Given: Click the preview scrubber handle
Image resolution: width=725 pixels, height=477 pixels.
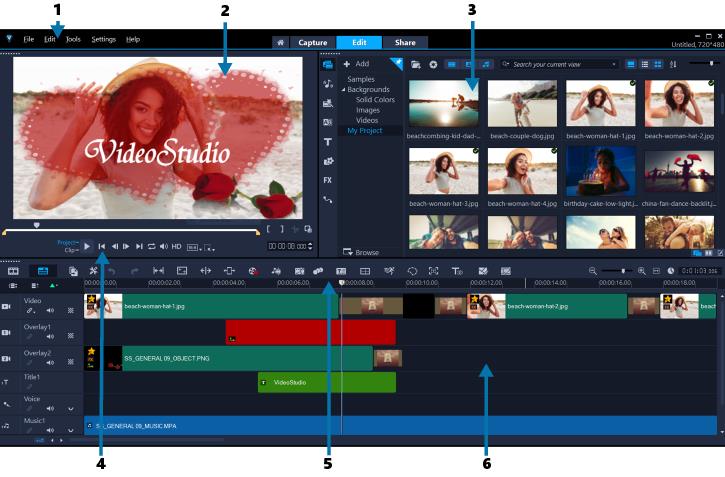Looking at the screenshot, I should click(x=37, y=225).
